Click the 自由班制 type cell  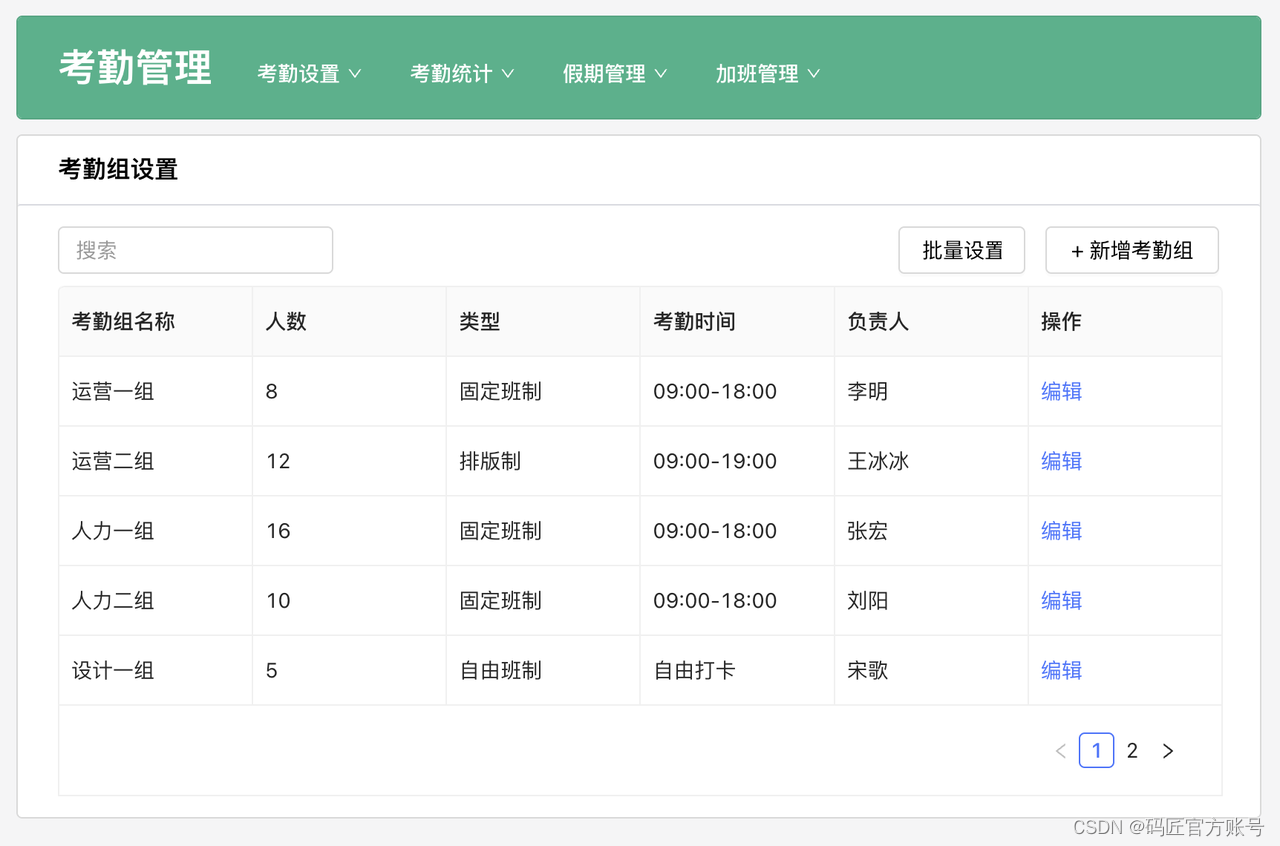pos(543,670)
